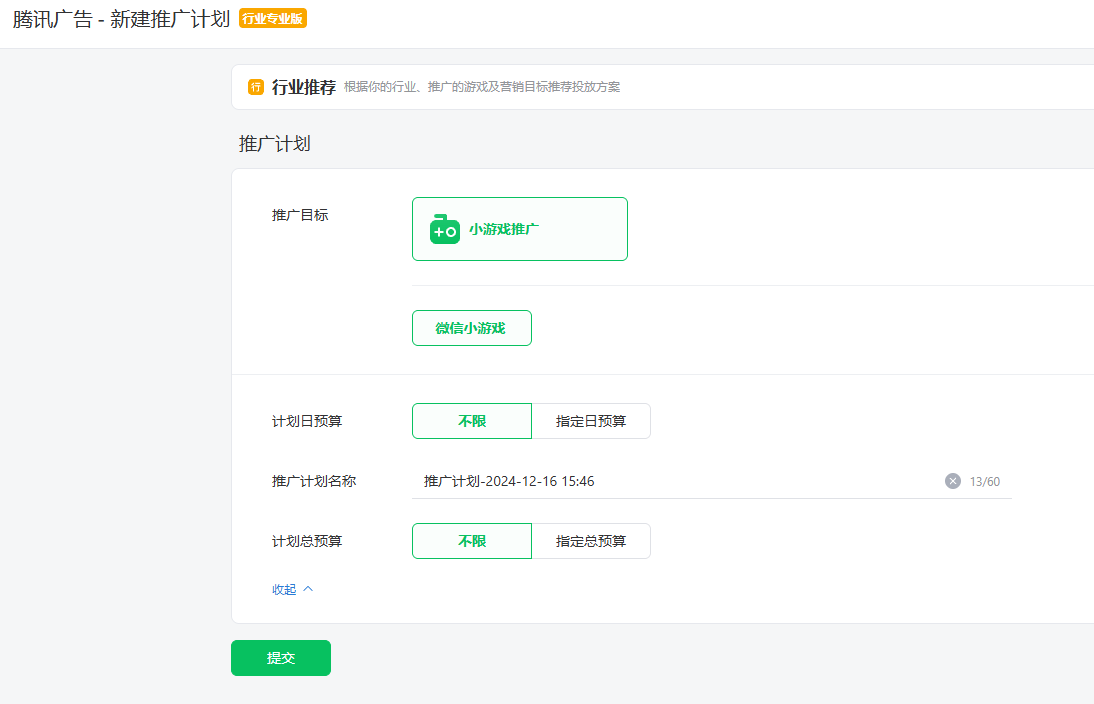Click the 13/60 character counter
This screenshot has width=1094, height=704.
point(984,481)
